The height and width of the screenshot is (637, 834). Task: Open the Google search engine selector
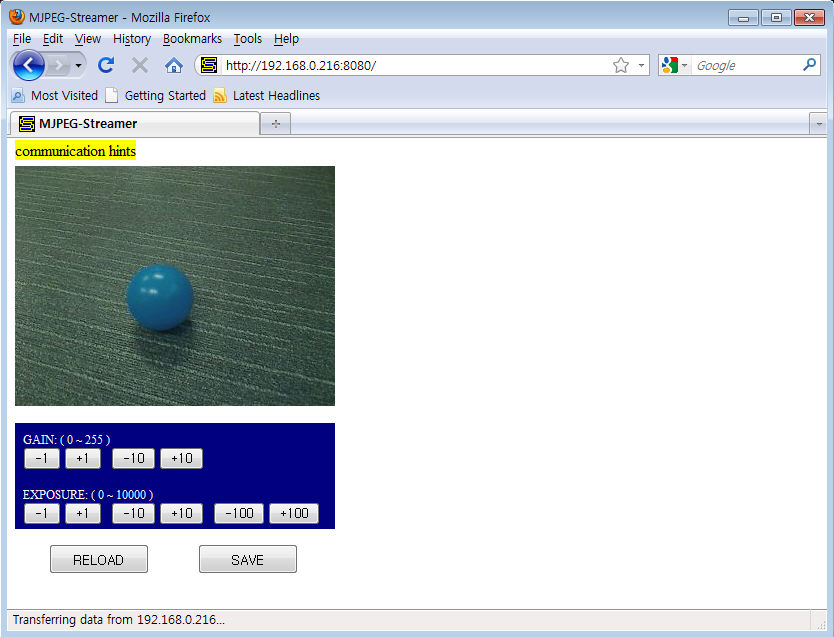coord(674,65)
